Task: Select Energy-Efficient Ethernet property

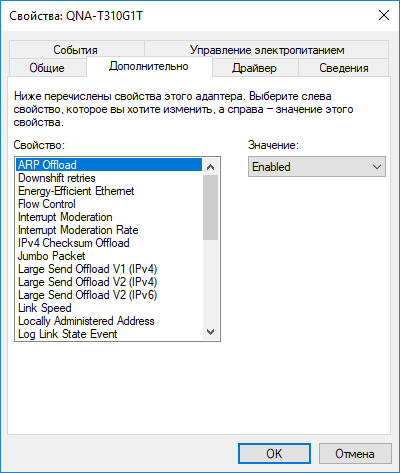Action: click(109, 191)
